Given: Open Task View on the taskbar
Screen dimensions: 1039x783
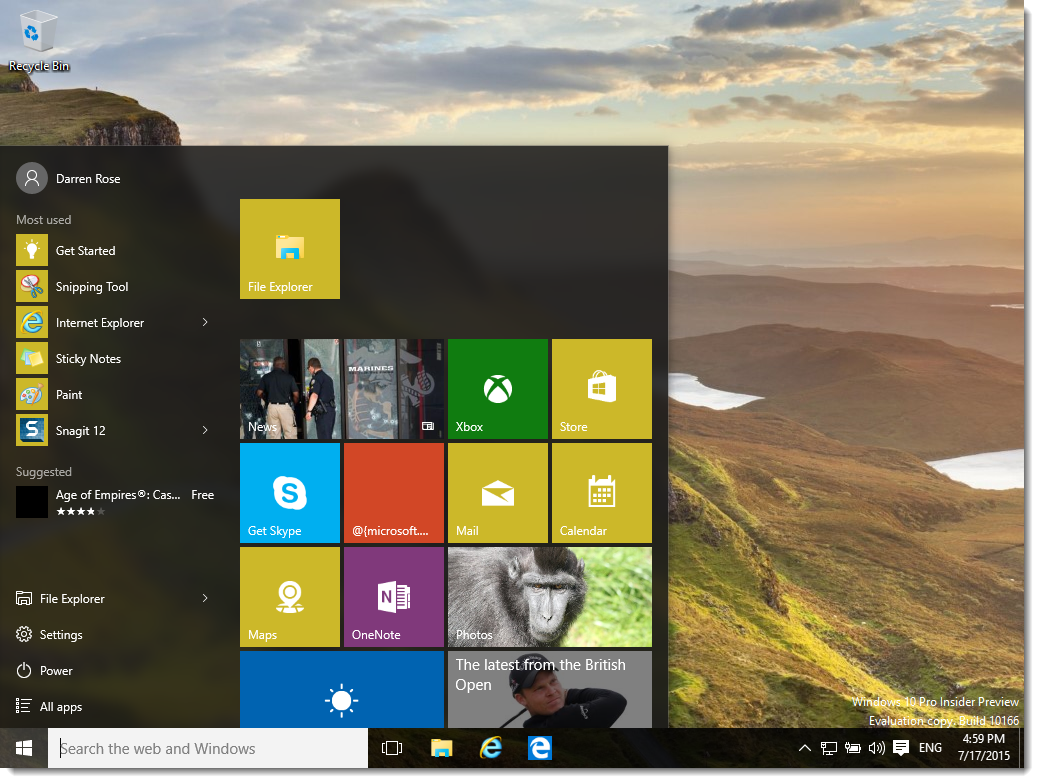Looking at the screenshot, I should click(391, 748).
